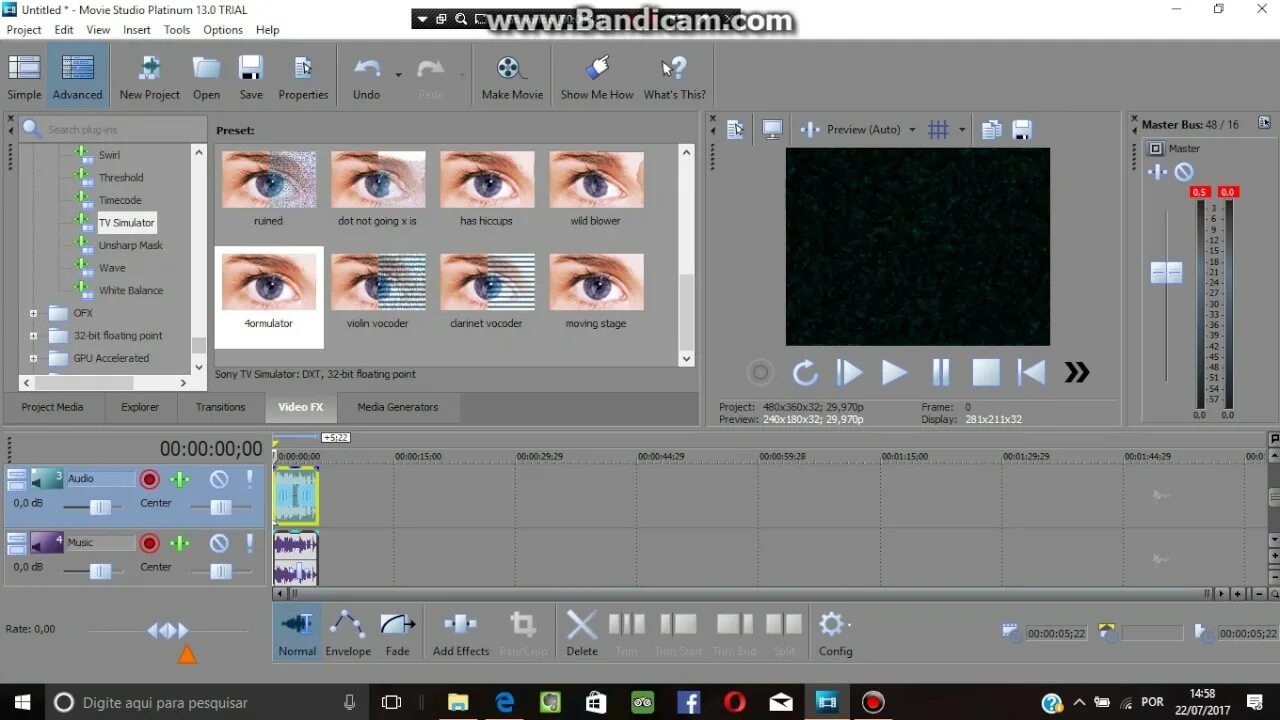Switch to Advanced mode

[x=77, y=77]
